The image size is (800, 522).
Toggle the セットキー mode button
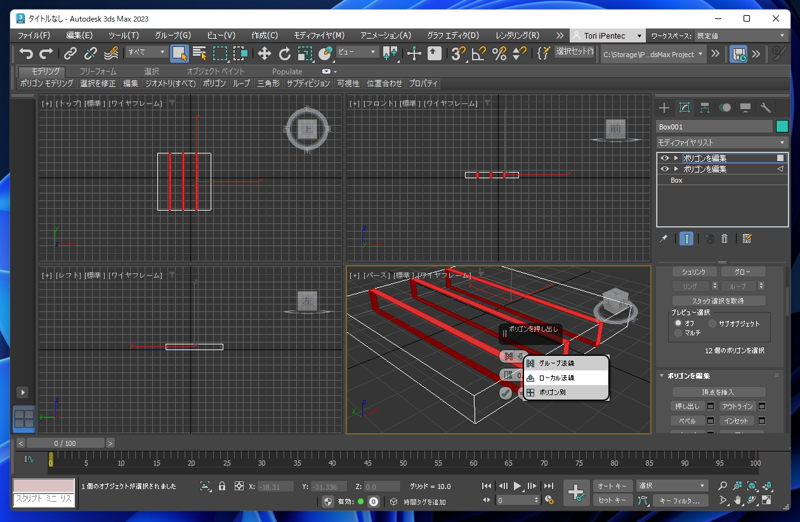click(612, 501)
